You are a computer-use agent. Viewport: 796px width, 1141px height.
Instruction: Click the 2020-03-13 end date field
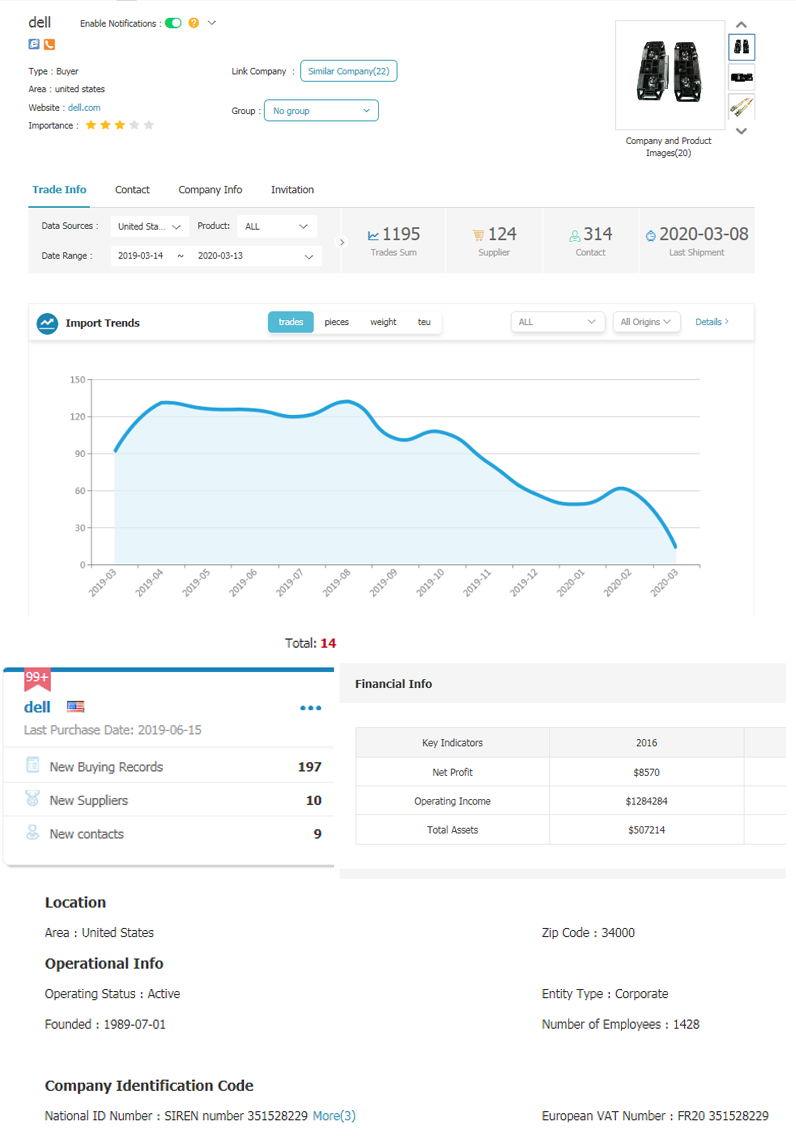[x=220, y=256]
